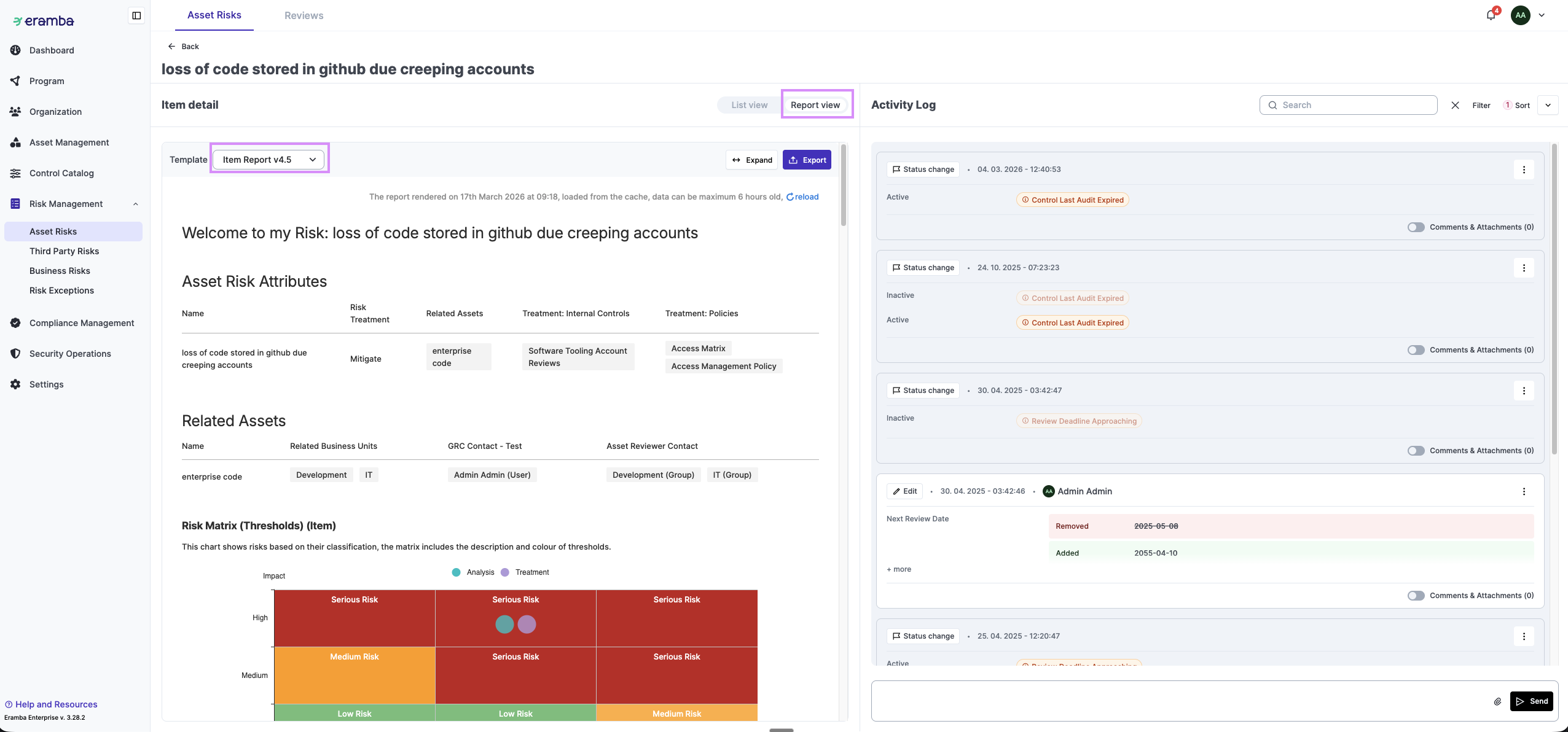The width and height of the screenshot is (1568, 732).
Task: Switch to List view
Action: coord(749,105)
